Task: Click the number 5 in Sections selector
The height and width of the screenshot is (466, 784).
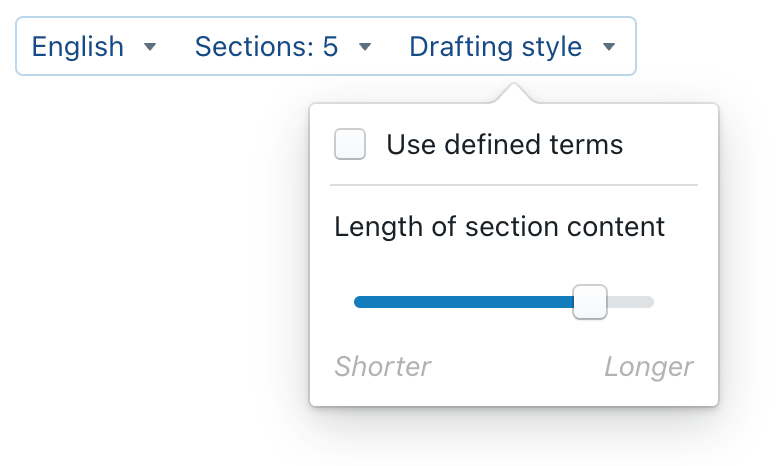Action: (x=330, y=46)
